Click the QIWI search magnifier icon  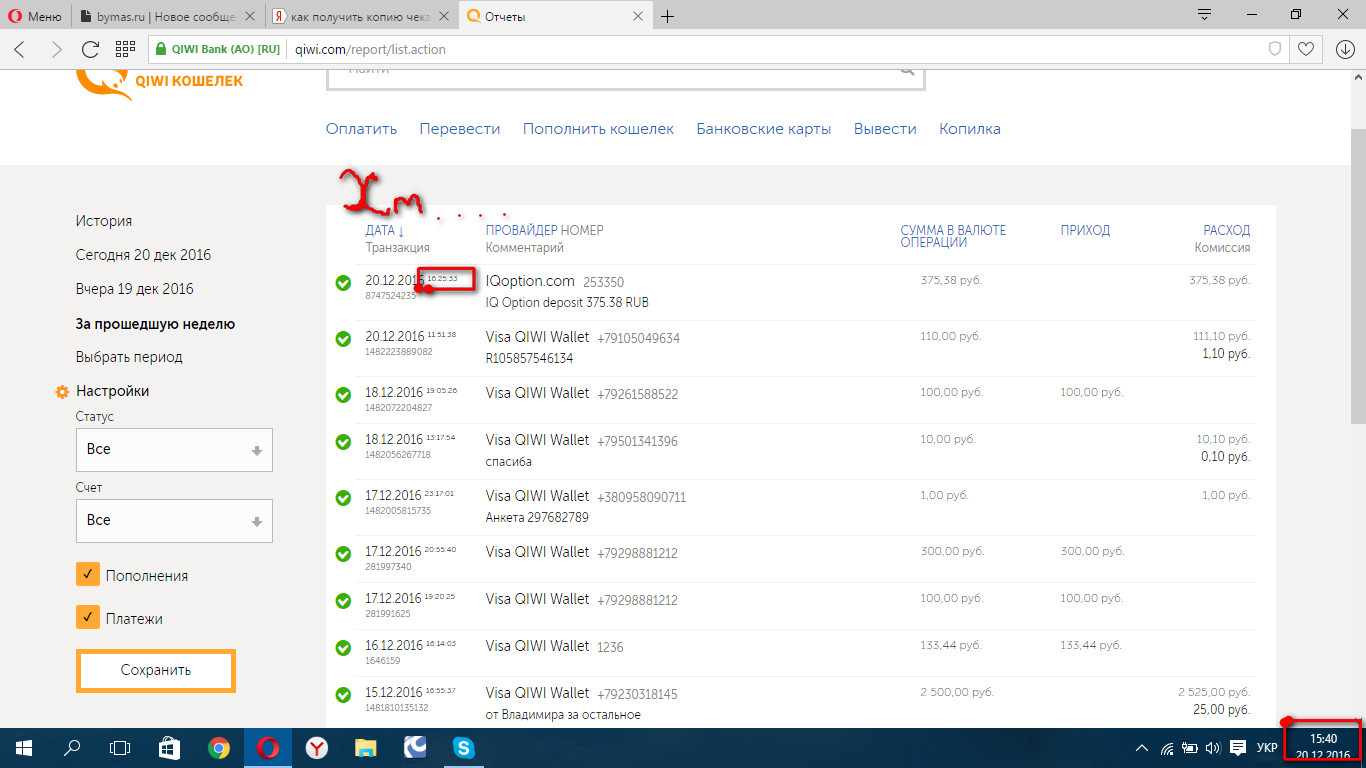[x=907, y=72]
